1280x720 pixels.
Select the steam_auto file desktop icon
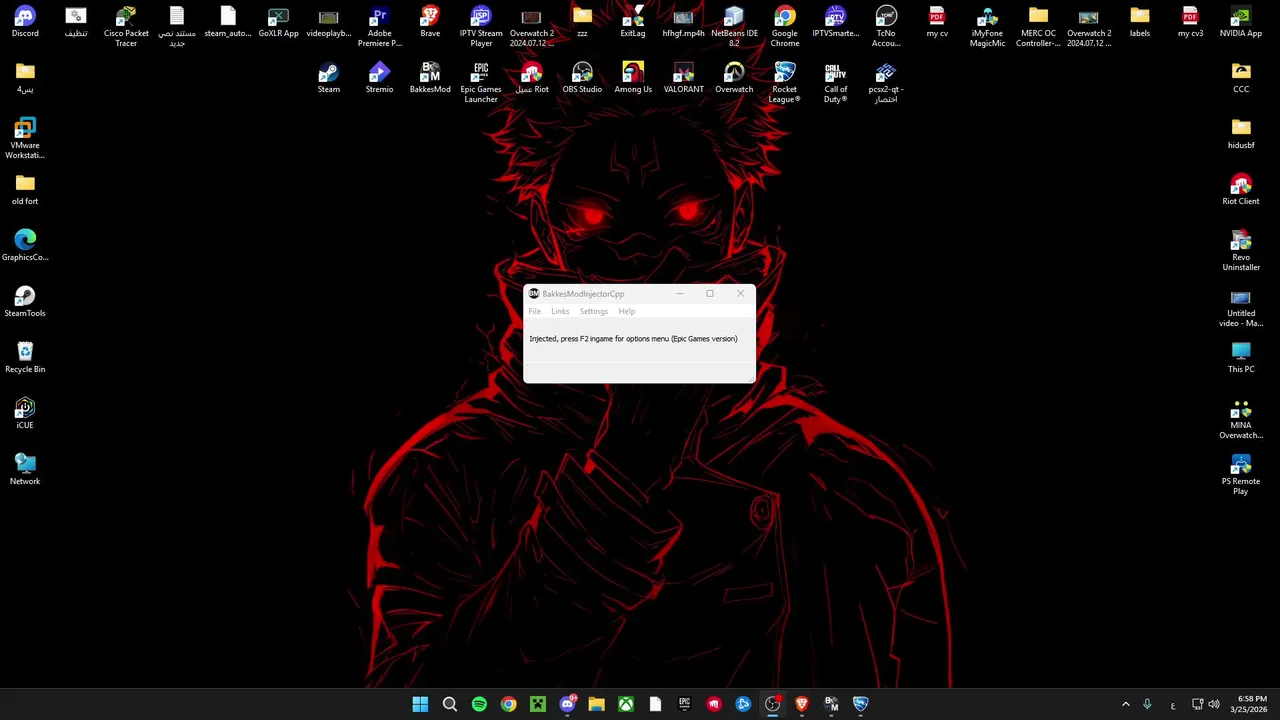228,22
